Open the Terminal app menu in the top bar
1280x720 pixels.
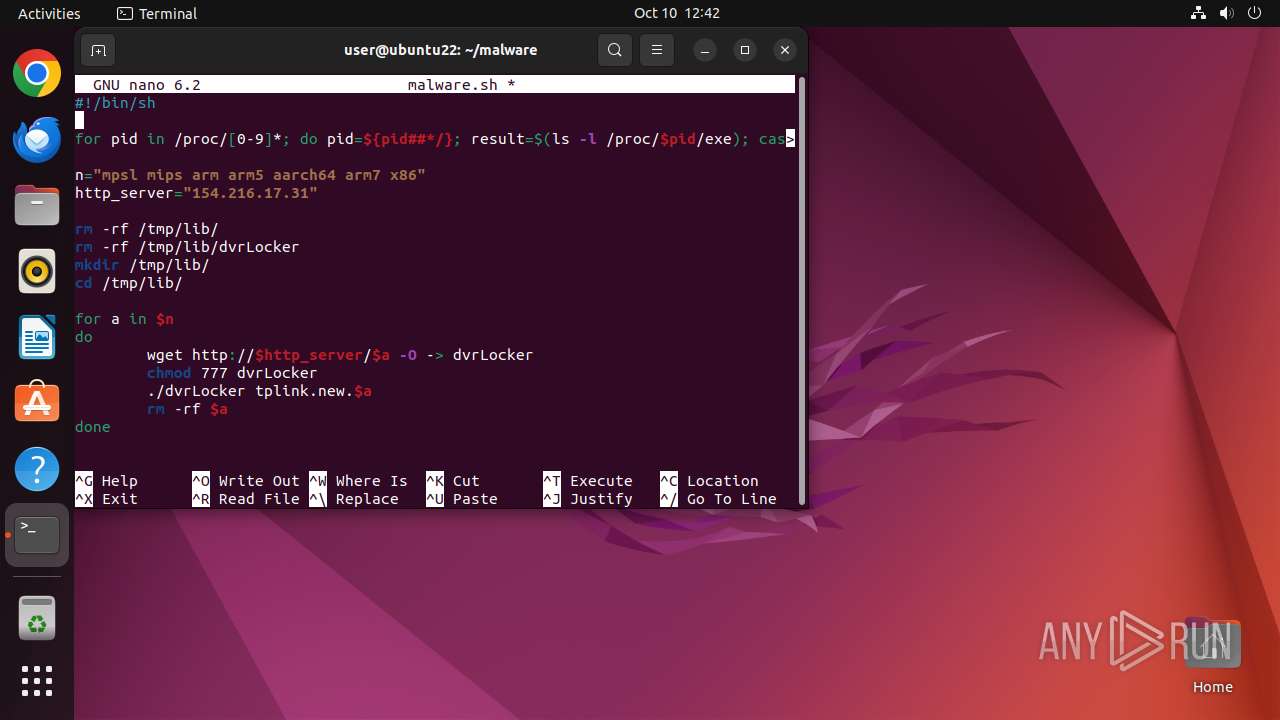point(157,13)
